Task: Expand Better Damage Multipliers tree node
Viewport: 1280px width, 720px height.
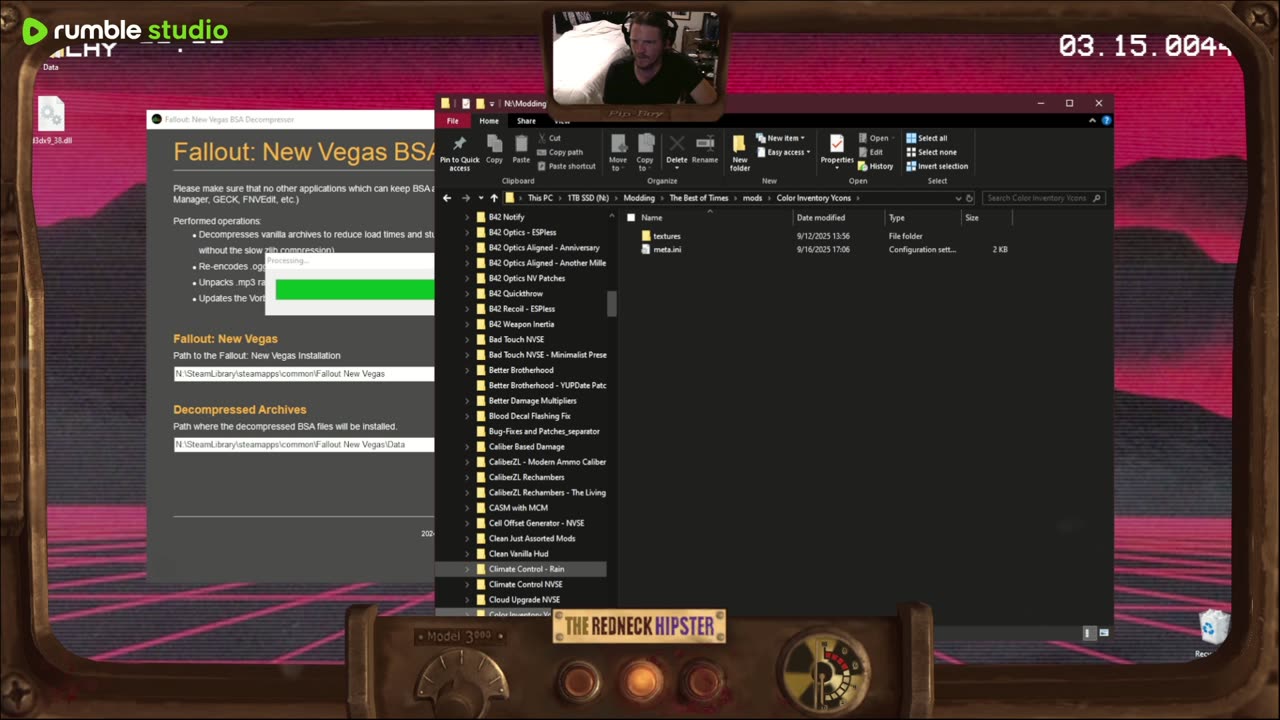Action: [467, 401]
